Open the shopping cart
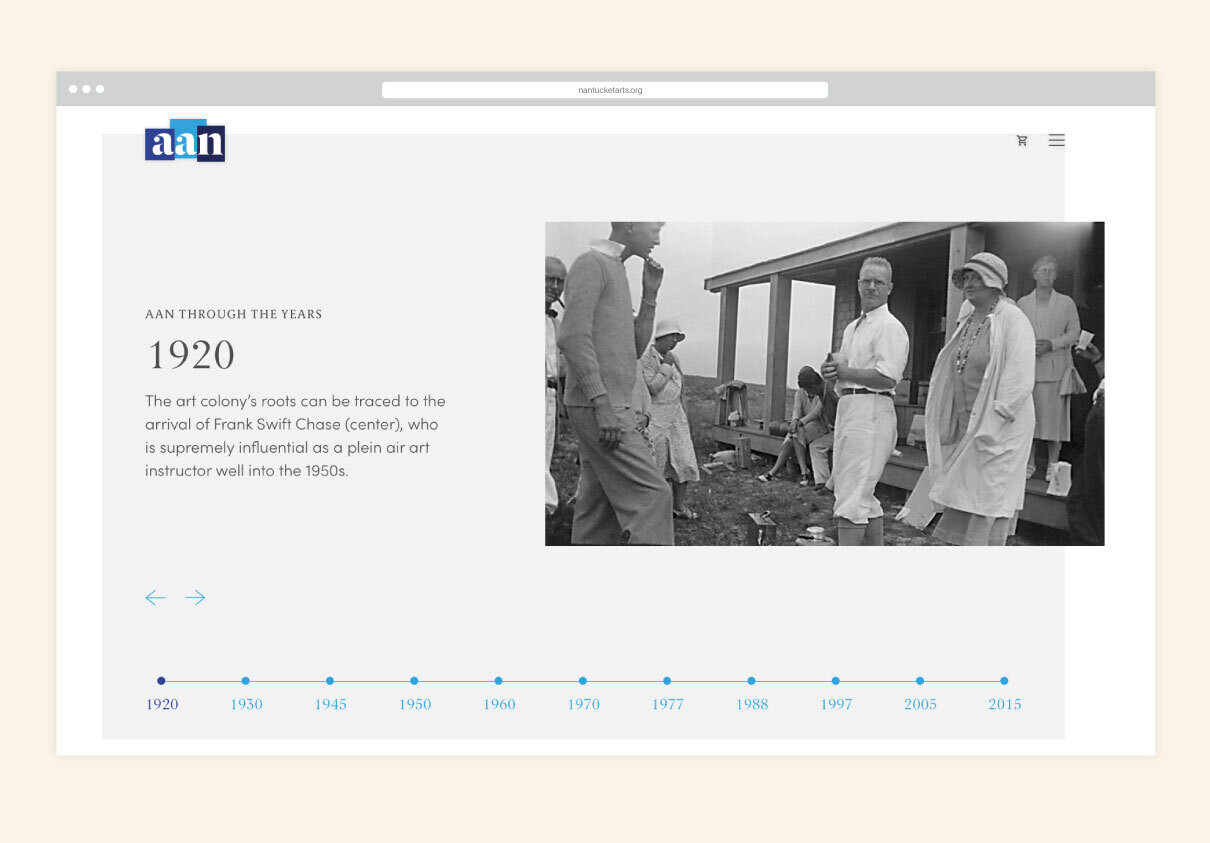Viewport: 1210px width, 843px height. 1021,141
